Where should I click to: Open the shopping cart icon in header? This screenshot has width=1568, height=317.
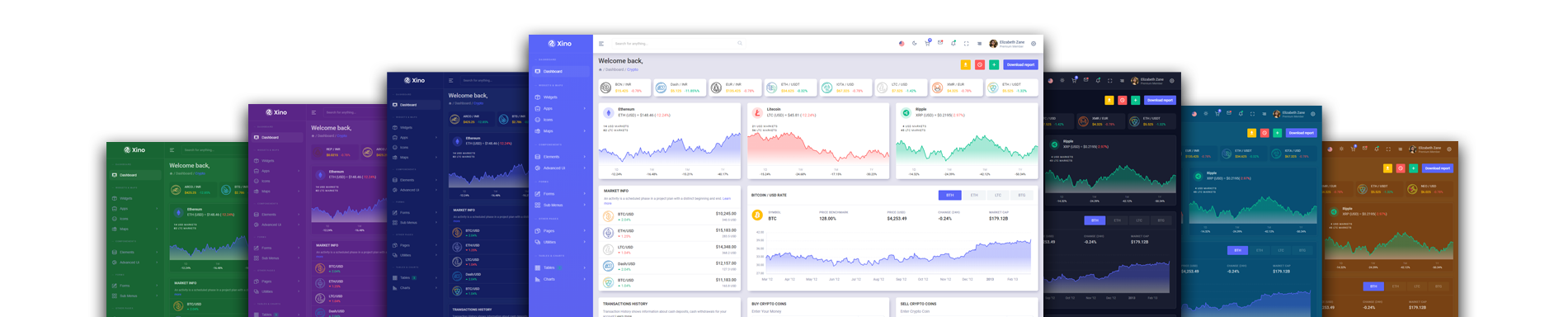[927, 43]
